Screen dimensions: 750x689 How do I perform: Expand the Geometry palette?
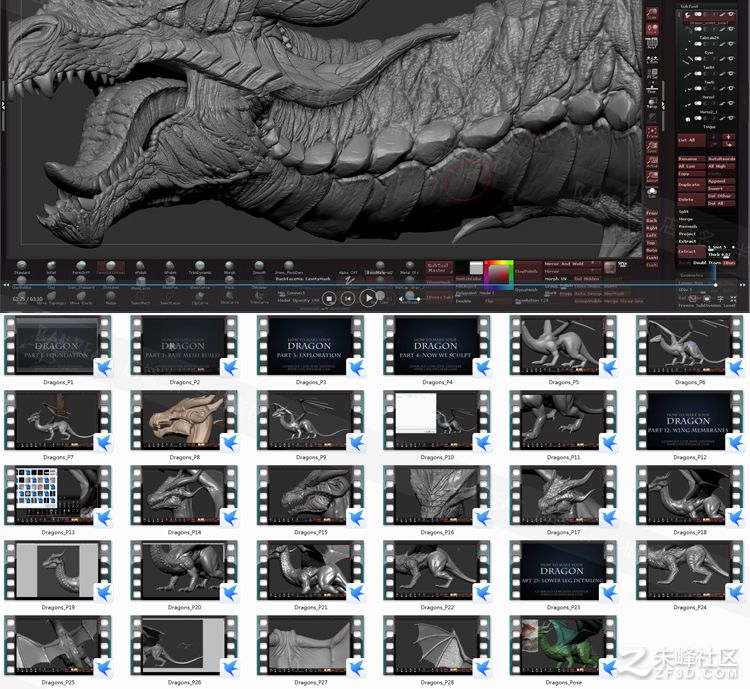coord(692,275)
